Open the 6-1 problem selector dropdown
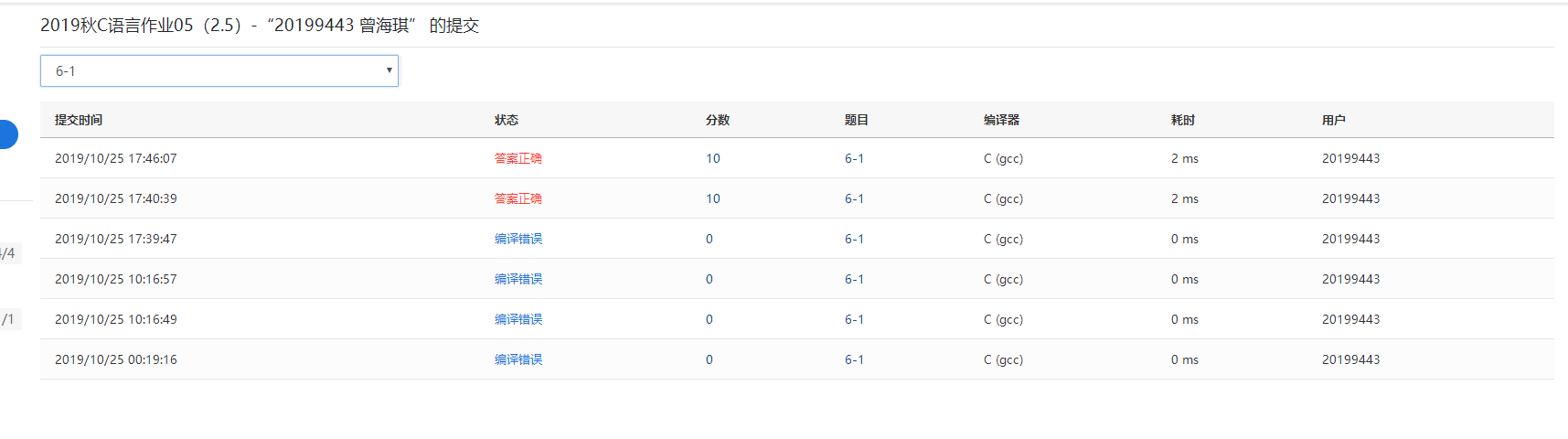 point(219,71)
